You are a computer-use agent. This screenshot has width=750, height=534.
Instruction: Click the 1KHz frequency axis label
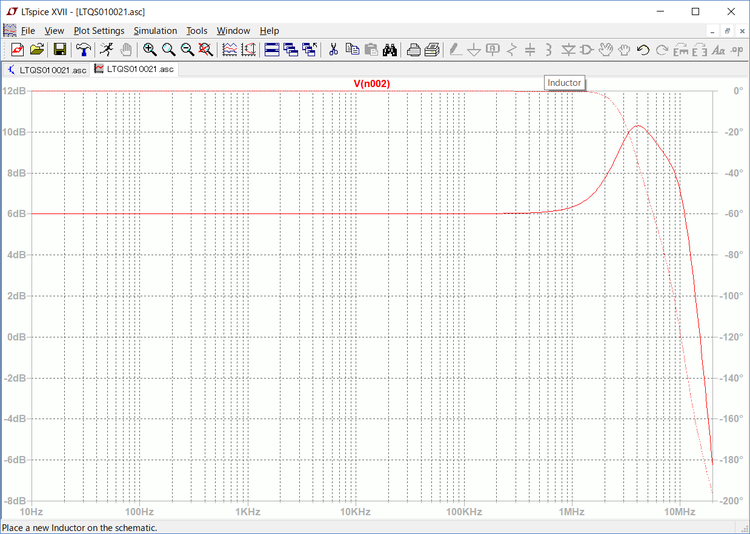(247, 512)
